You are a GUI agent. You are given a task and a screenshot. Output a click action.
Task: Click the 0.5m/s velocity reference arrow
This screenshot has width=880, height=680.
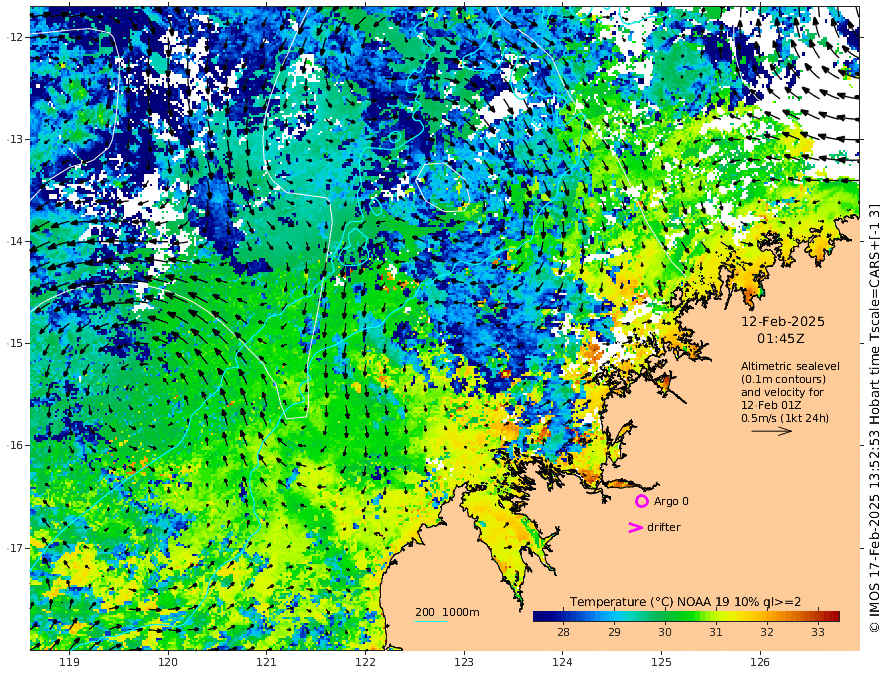tap(772, 431)
